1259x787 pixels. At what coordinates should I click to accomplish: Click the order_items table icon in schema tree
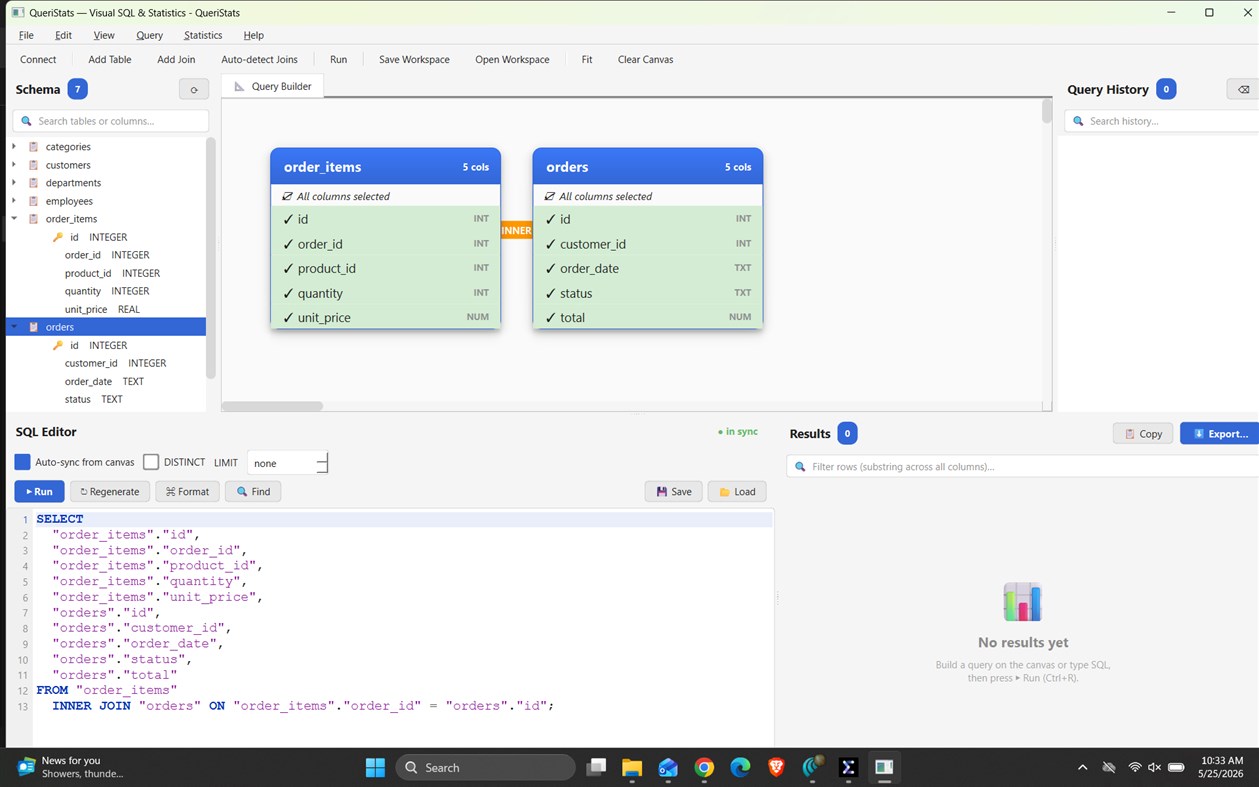click(34, 219)
